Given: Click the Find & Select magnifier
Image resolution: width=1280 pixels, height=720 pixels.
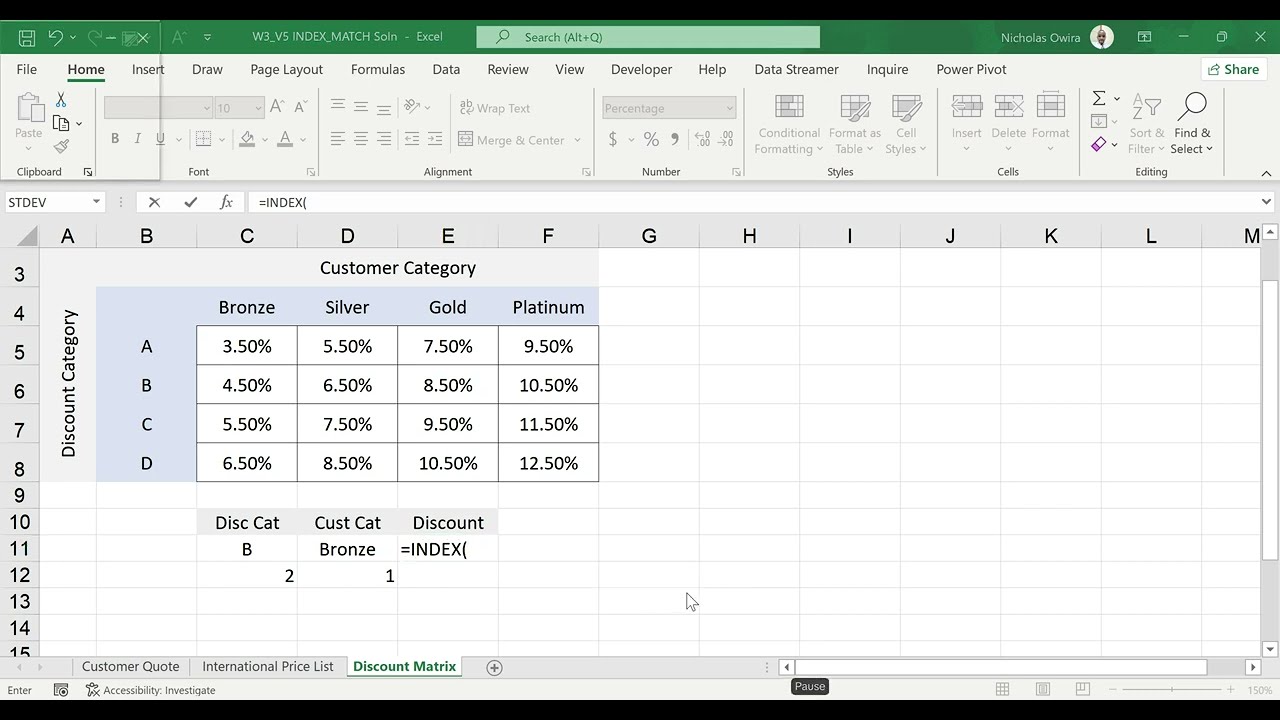Looking at the screenshot, I should 1192,124.
